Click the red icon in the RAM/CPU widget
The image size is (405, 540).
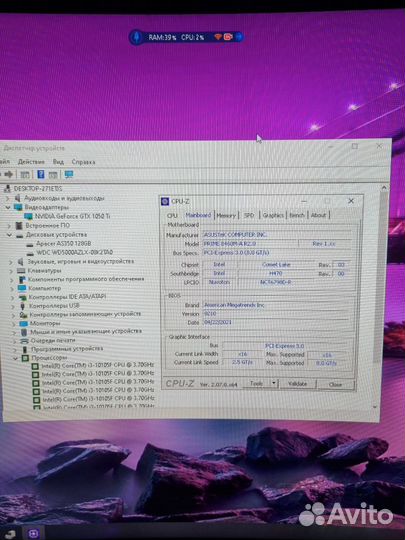228,37
